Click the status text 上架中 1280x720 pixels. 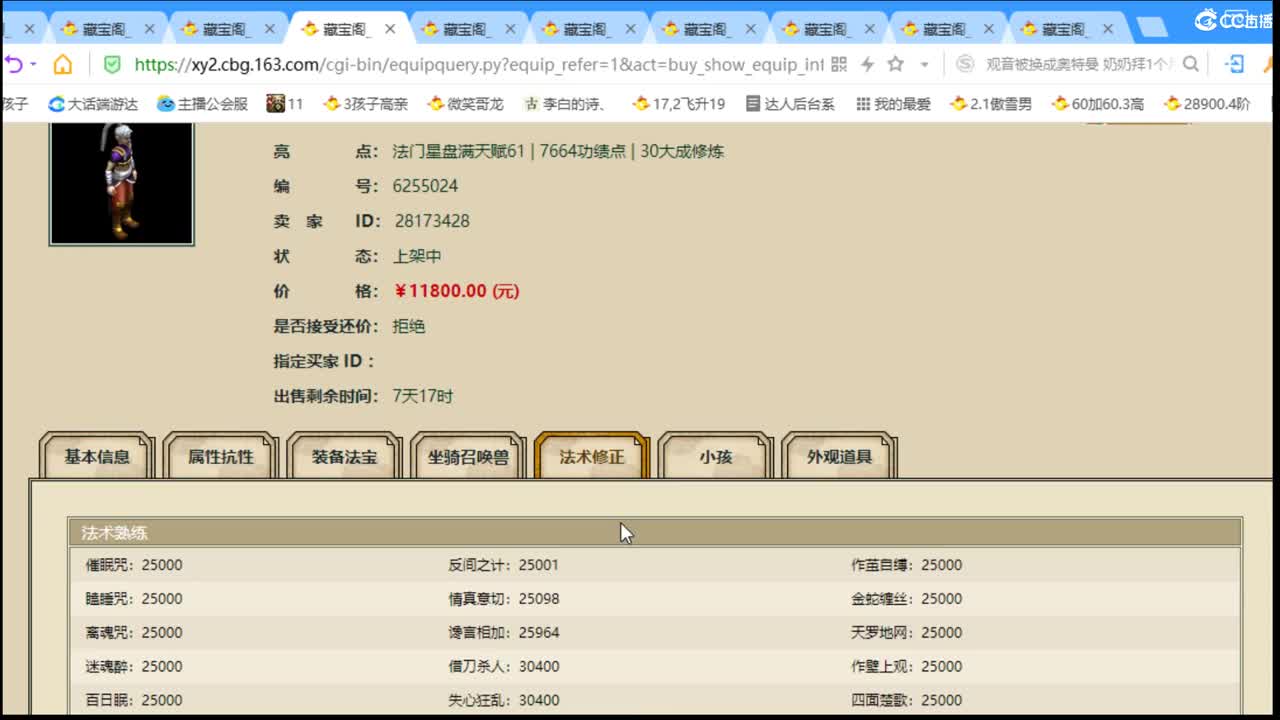417,256
